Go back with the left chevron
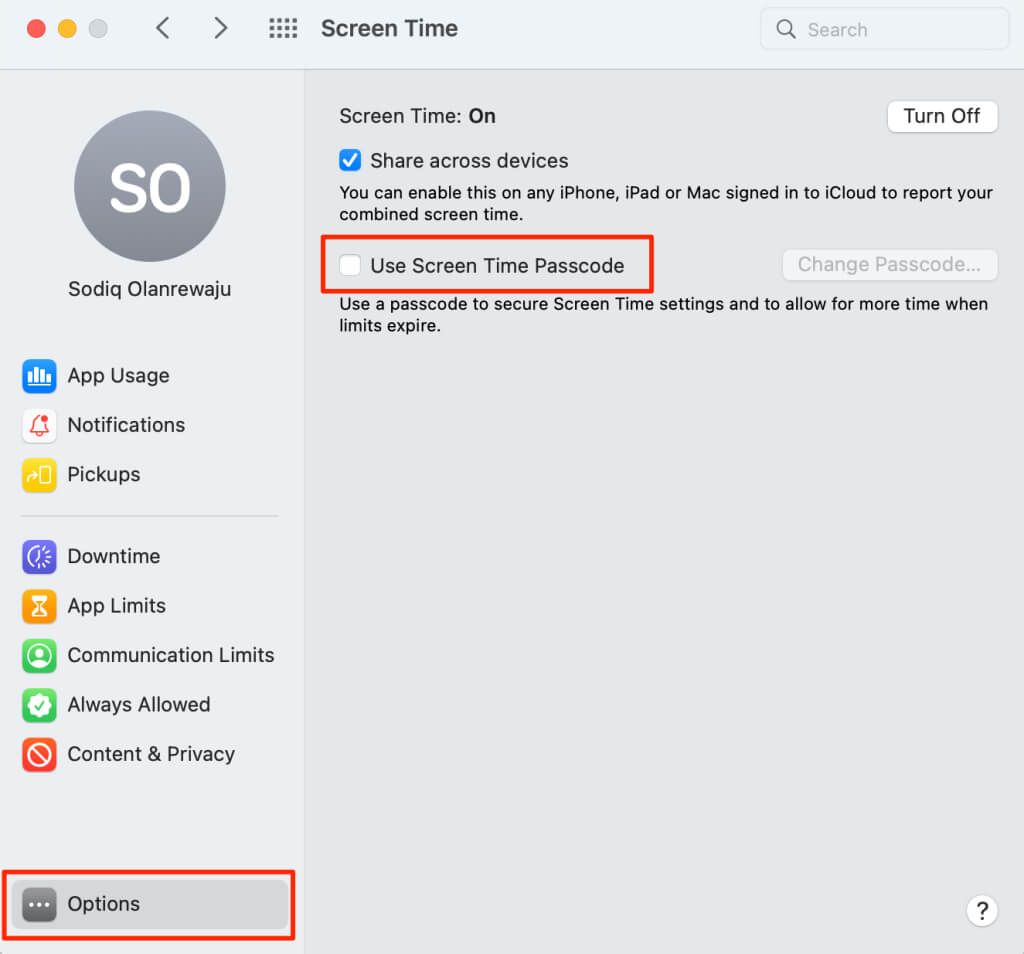This screenshot has width=1024, height=954. point(163,29)
